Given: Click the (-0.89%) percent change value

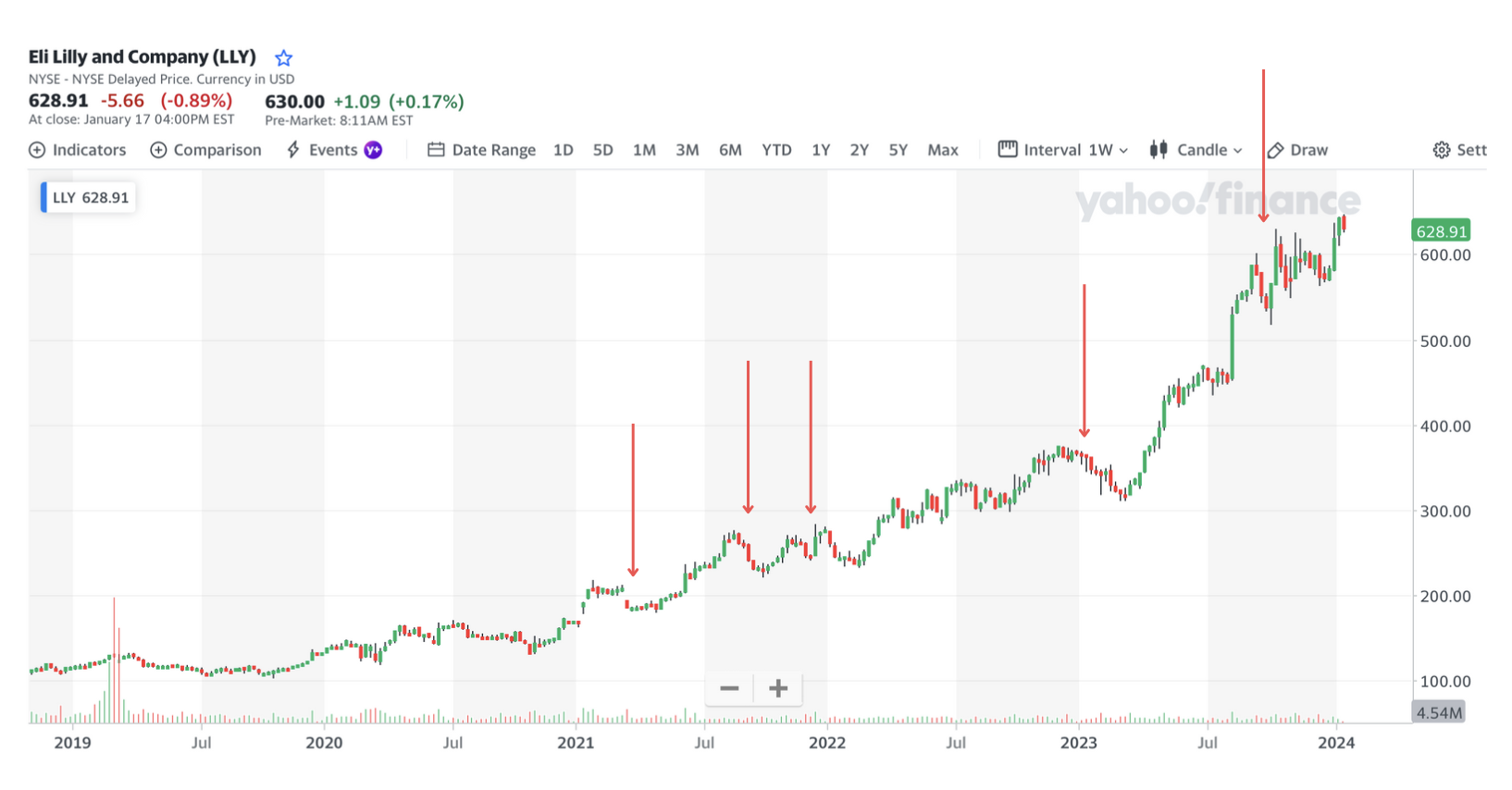Looking at the screenshot, I should [x=196, y=101].
